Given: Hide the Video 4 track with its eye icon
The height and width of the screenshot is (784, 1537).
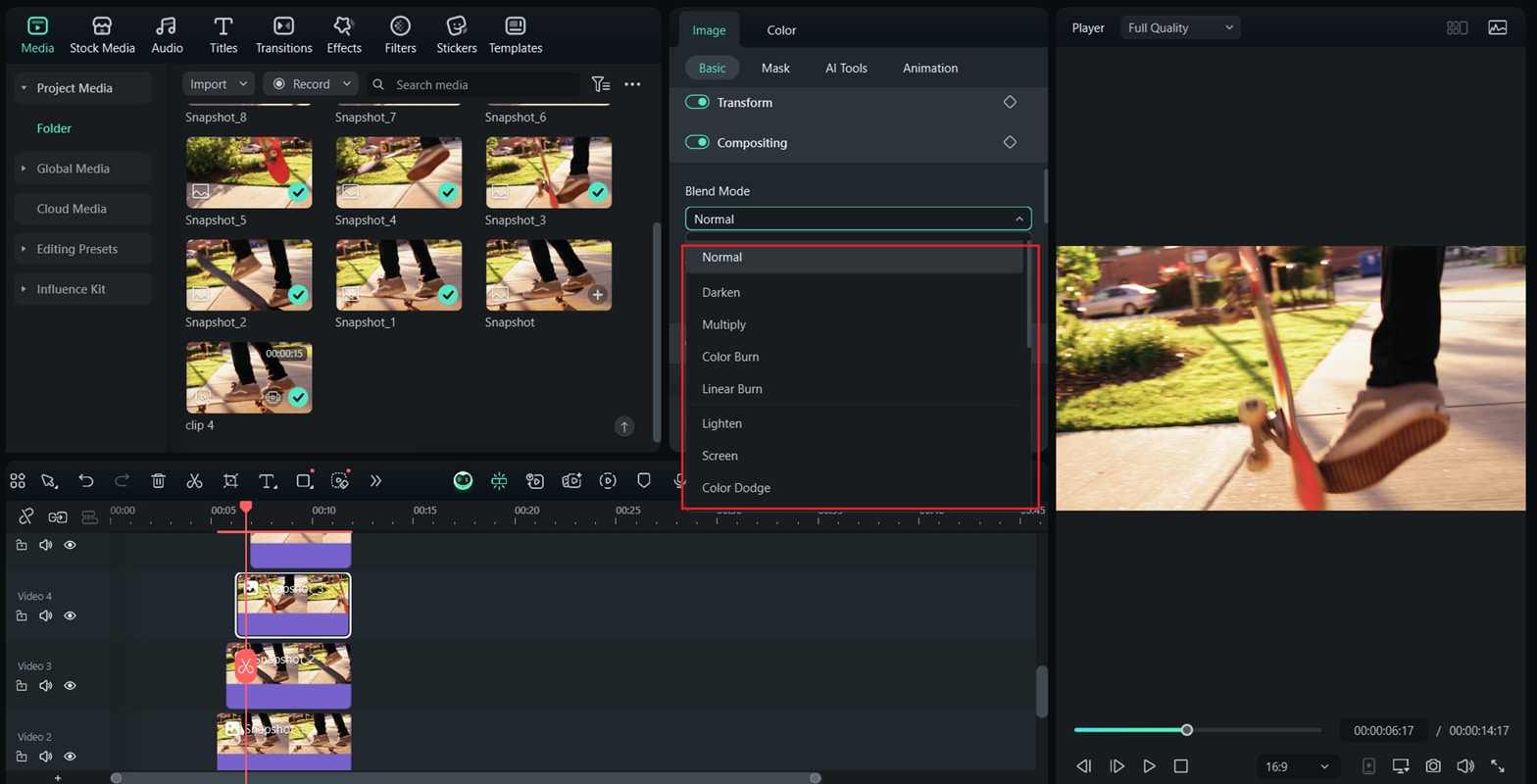Looking at the screenshot, I should tap(70, 615).
